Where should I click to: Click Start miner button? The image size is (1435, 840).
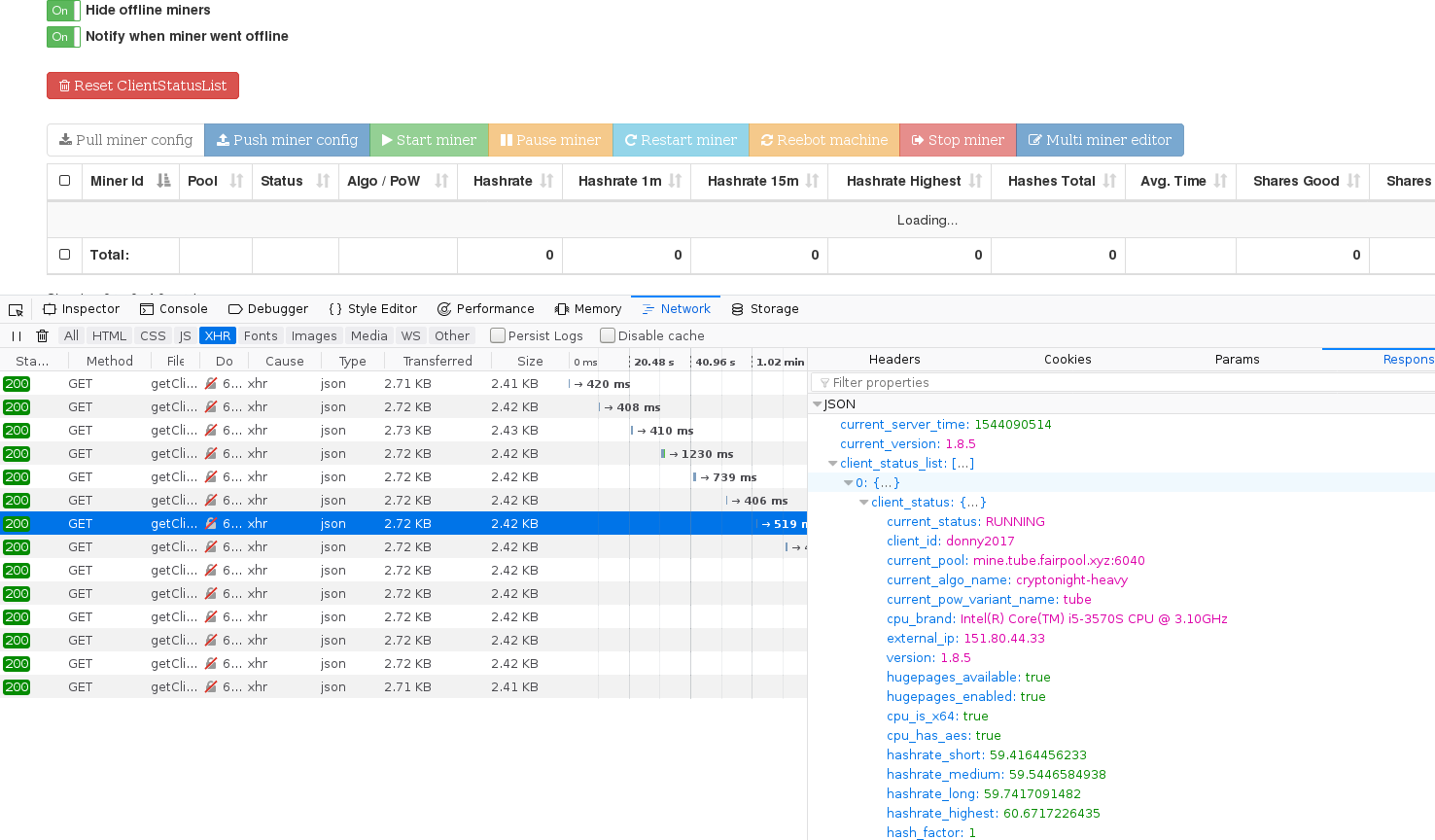[429, 140]
